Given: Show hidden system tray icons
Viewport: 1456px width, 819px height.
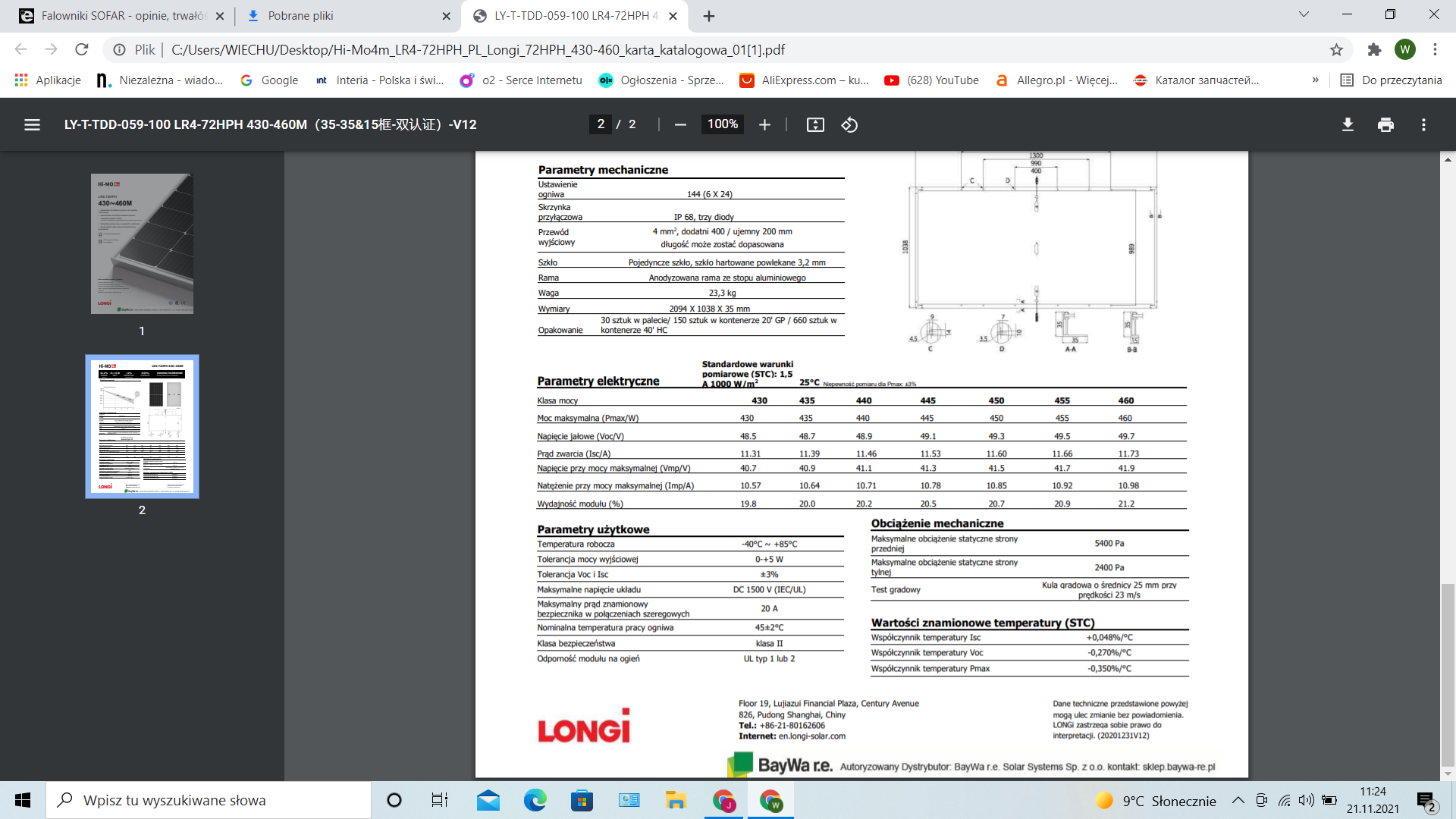Looking at the screenshot, I should point(1238,800).
